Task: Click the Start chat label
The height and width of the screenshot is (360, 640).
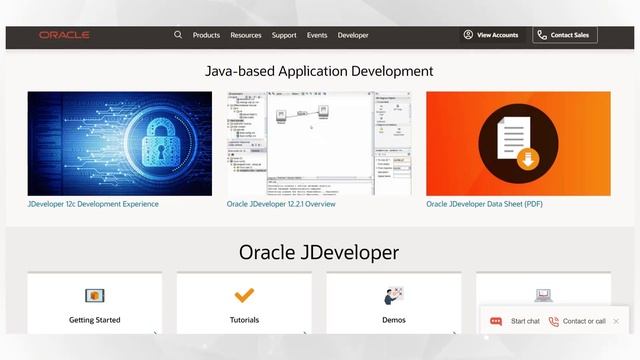Action: [x=525, y=321]
